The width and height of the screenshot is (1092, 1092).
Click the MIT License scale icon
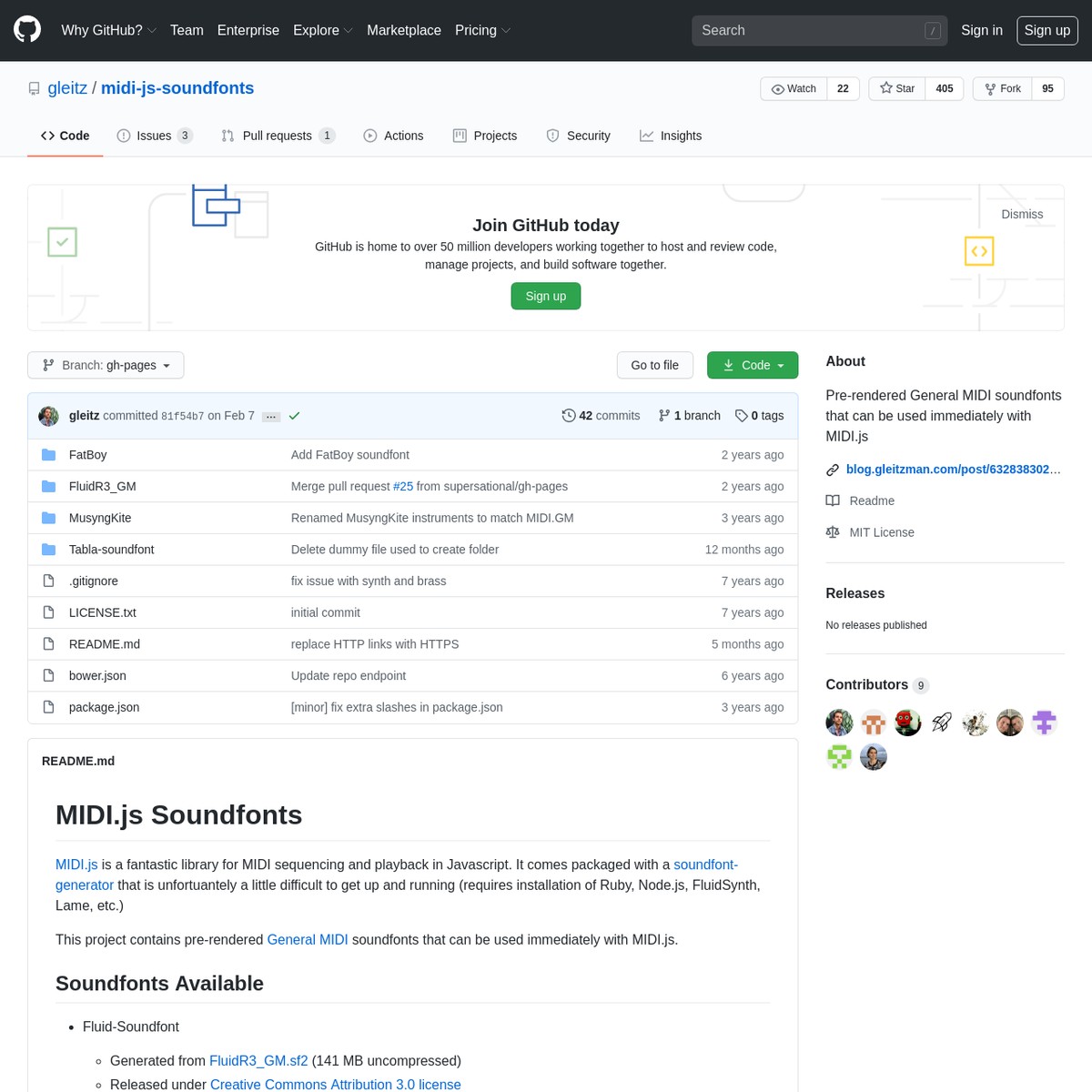[x=833, y=532]
